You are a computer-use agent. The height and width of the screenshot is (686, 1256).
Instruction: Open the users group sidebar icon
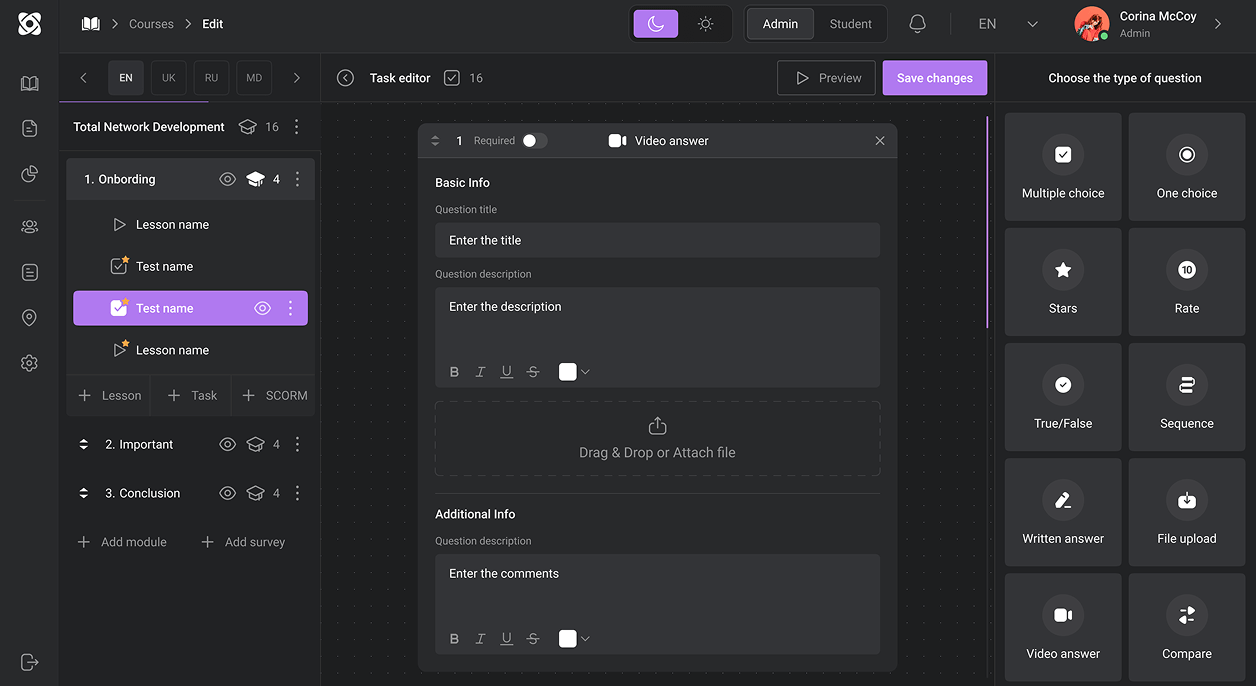(29, 227)
